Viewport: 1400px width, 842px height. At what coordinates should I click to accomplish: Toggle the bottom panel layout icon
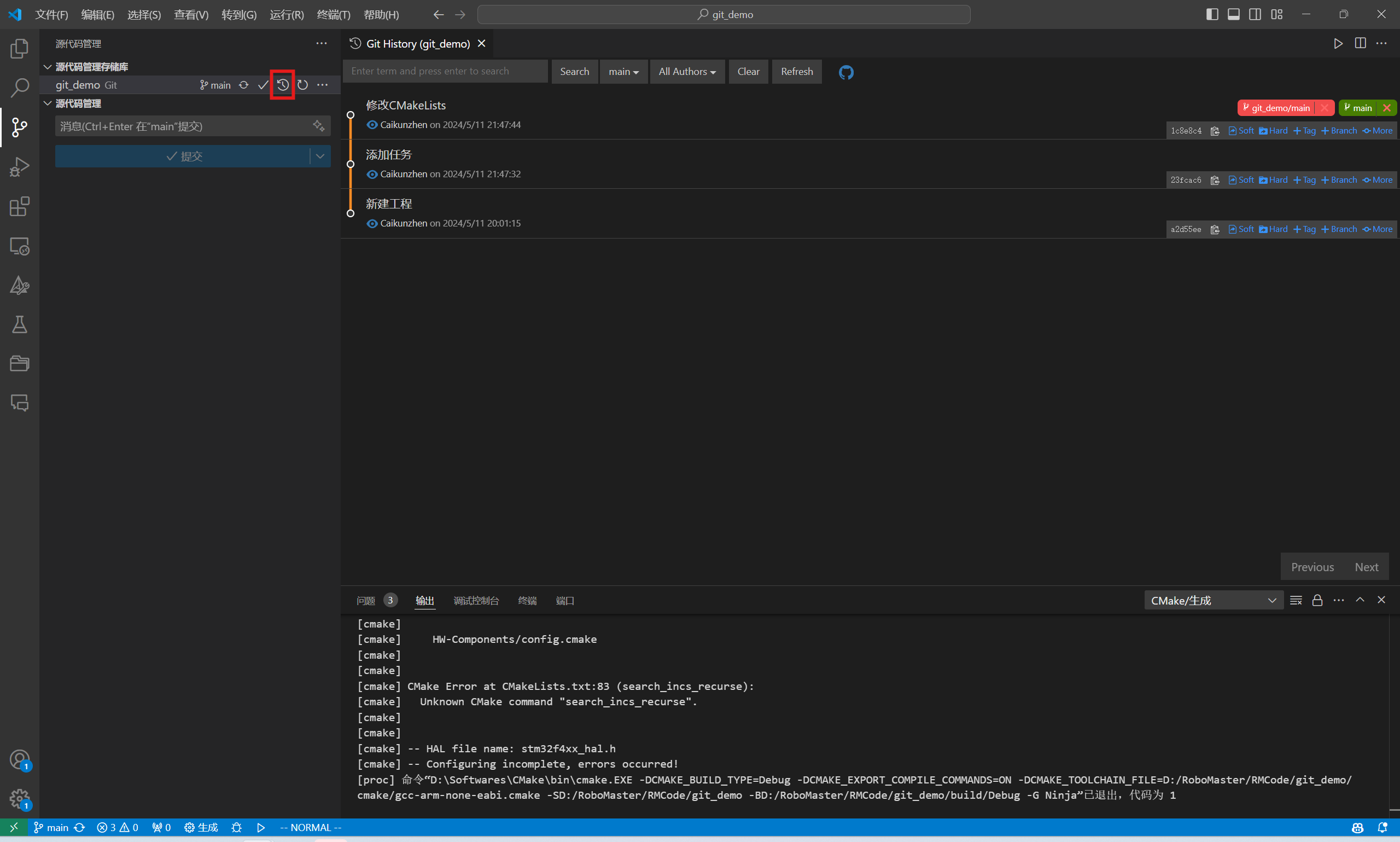click(1233, 14)
